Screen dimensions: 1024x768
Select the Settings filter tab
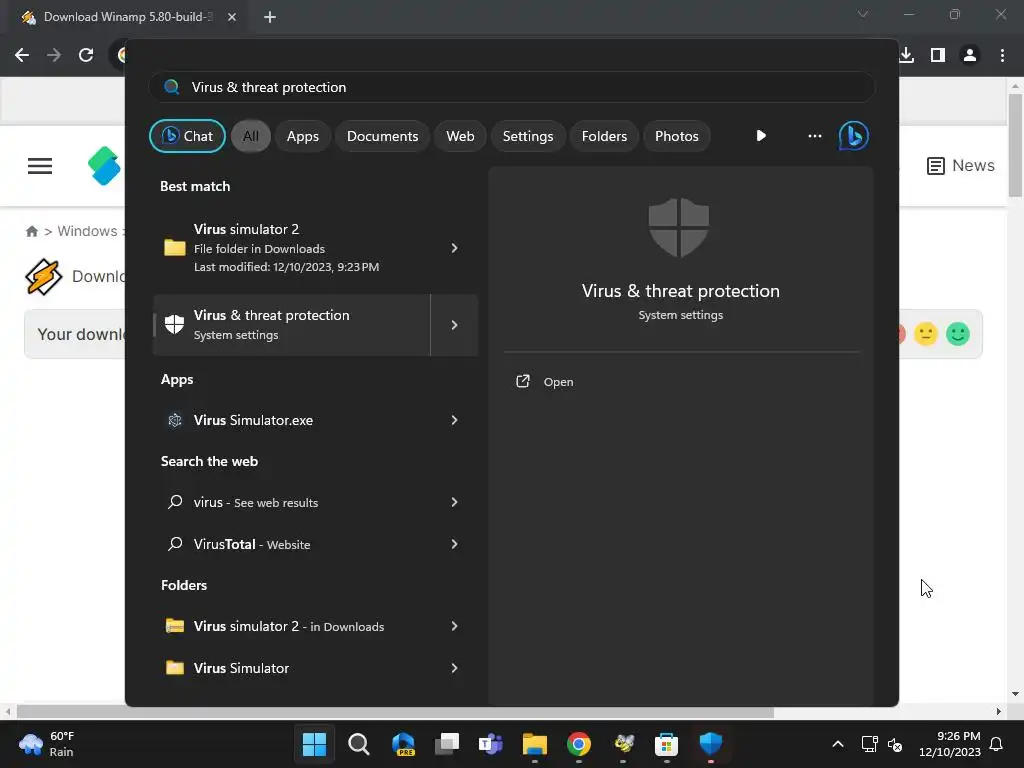tap(528, 136)
